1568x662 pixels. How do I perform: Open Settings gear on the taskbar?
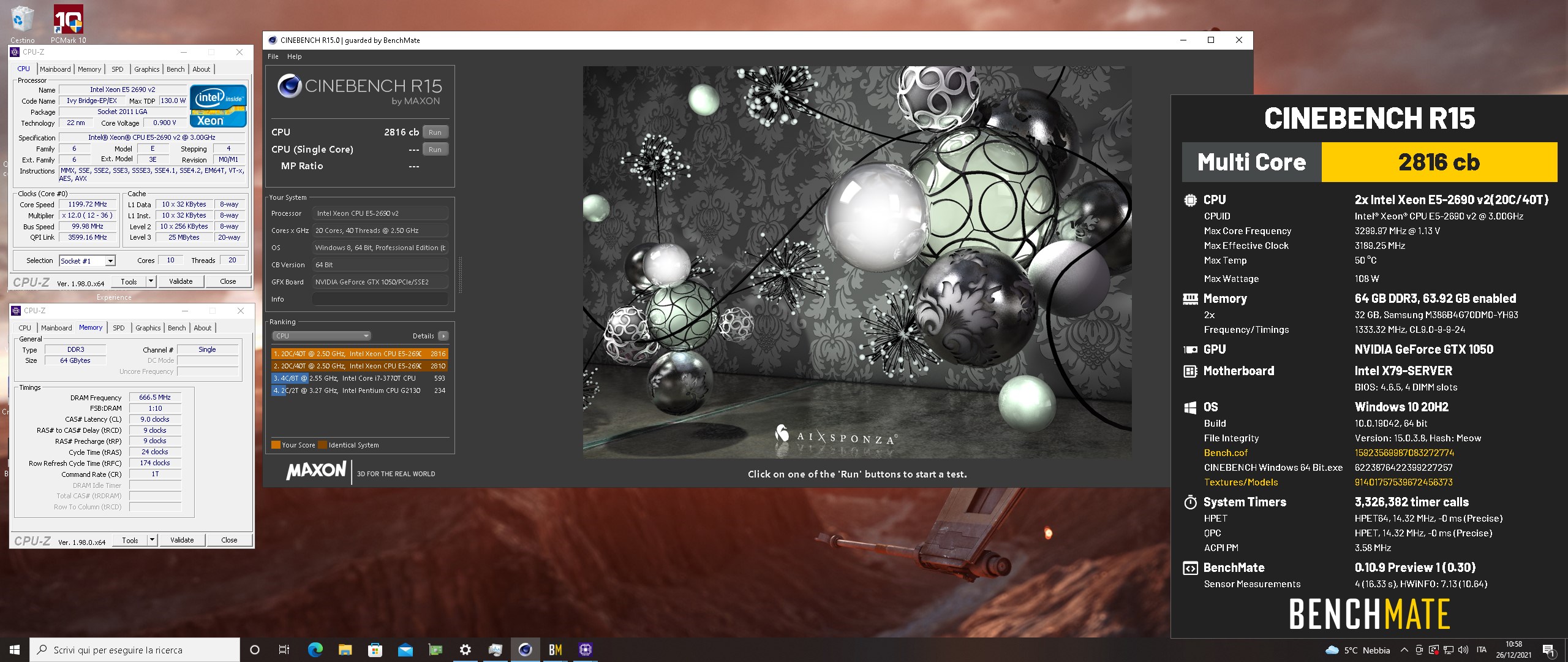[465, 650]
